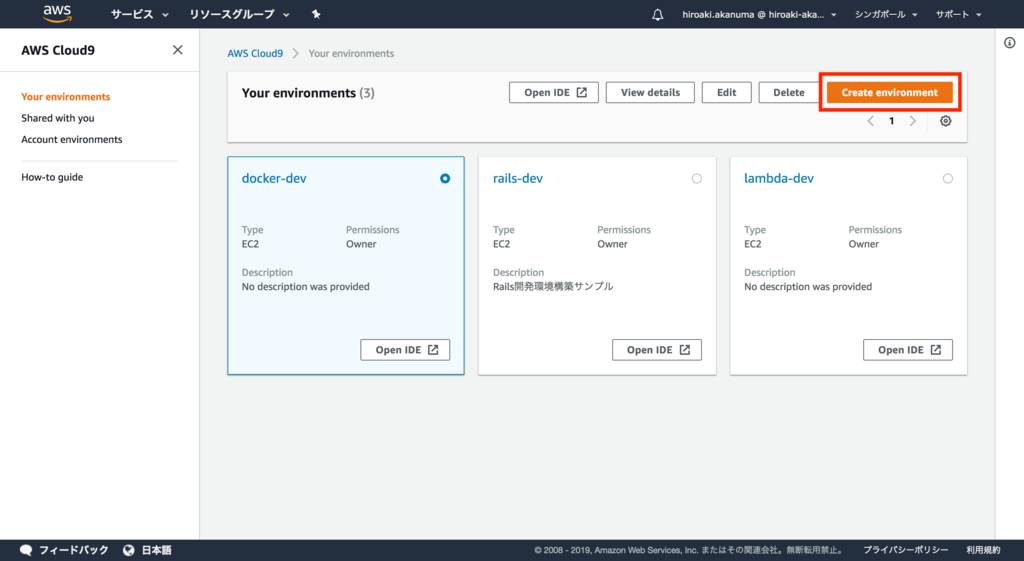Click the pin shortcut icon in navbar
Screen dimensions: 1024x561
[x=316, y=14]
